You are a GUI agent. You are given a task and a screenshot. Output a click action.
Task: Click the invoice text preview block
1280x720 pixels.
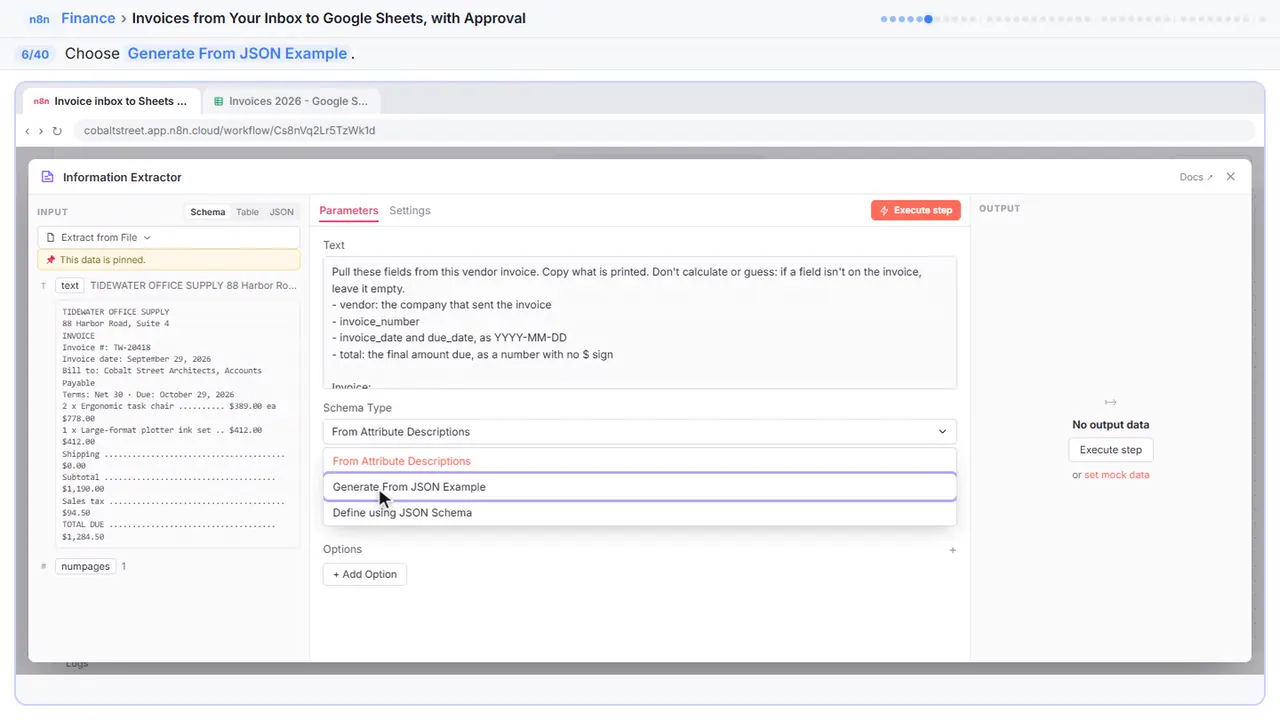tap(178, 424)
